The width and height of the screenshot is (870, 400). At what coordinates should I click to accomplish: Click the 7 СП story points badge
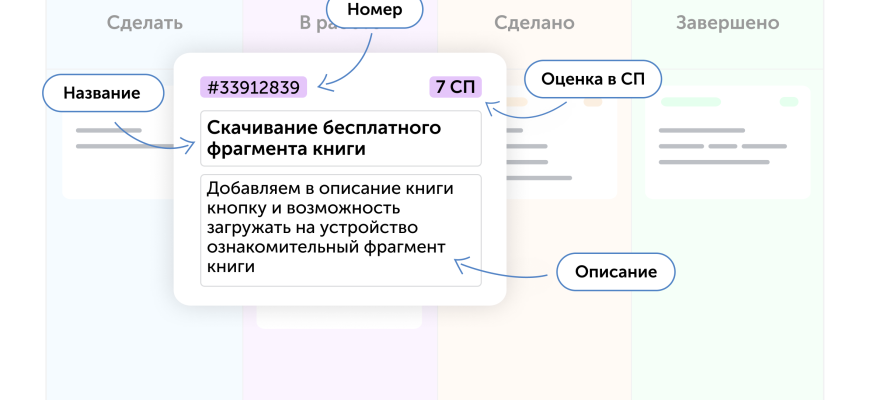455,87
